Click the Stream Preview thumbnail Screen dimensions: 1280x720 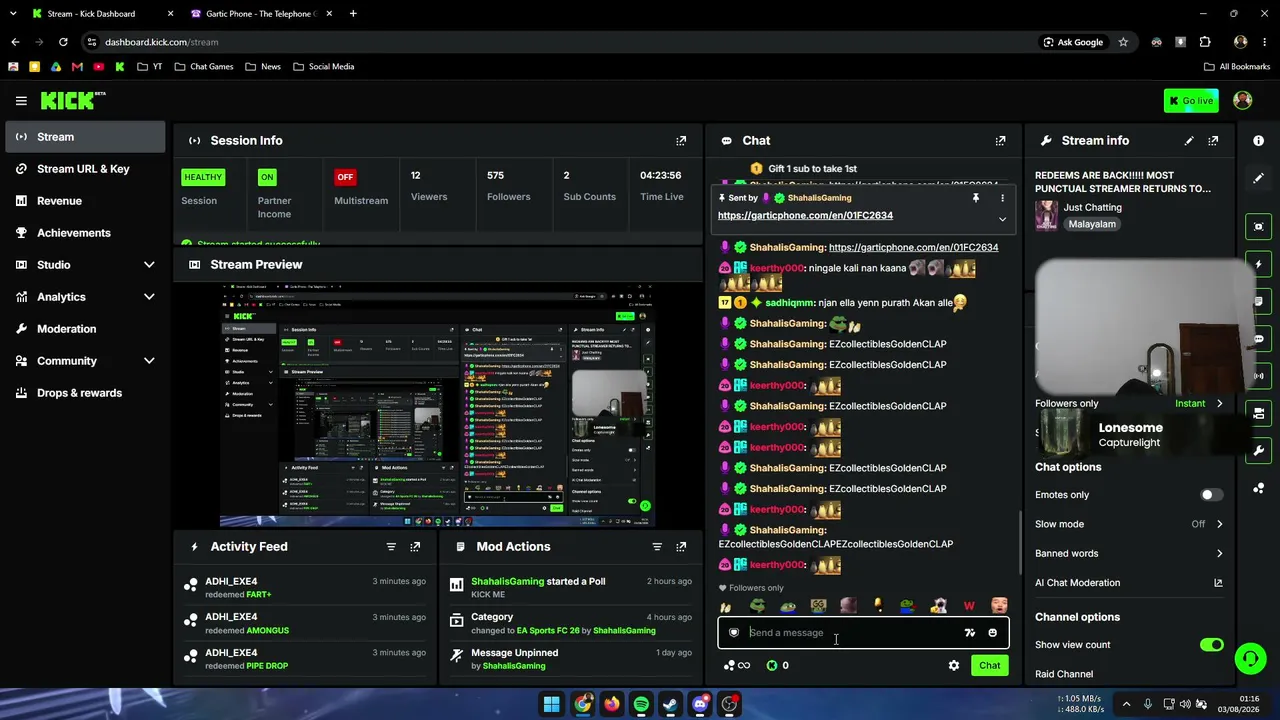tap(438, 404)
